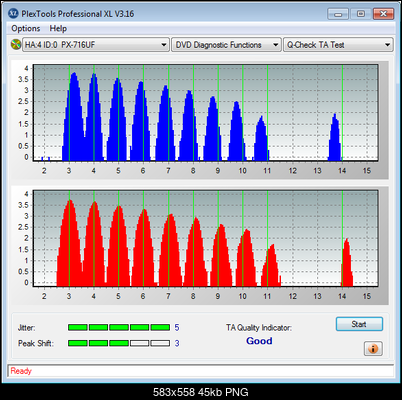Click the TA Quality Indicator label

tap(259, 328)
